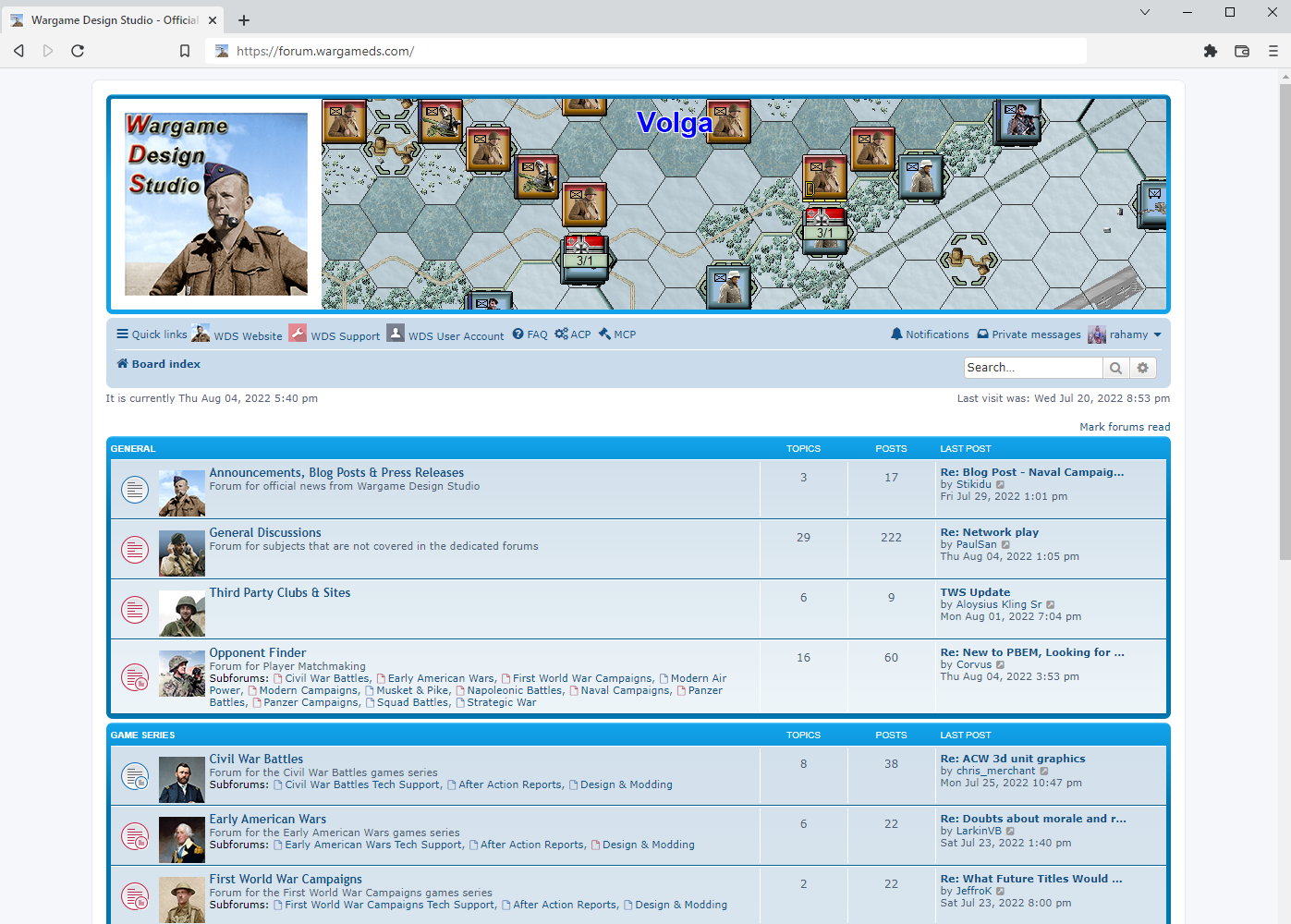The width and height of the screenshot is (1291, 924).
Task: Open chris_merchant user profile
Action: [x=995, y=771]
